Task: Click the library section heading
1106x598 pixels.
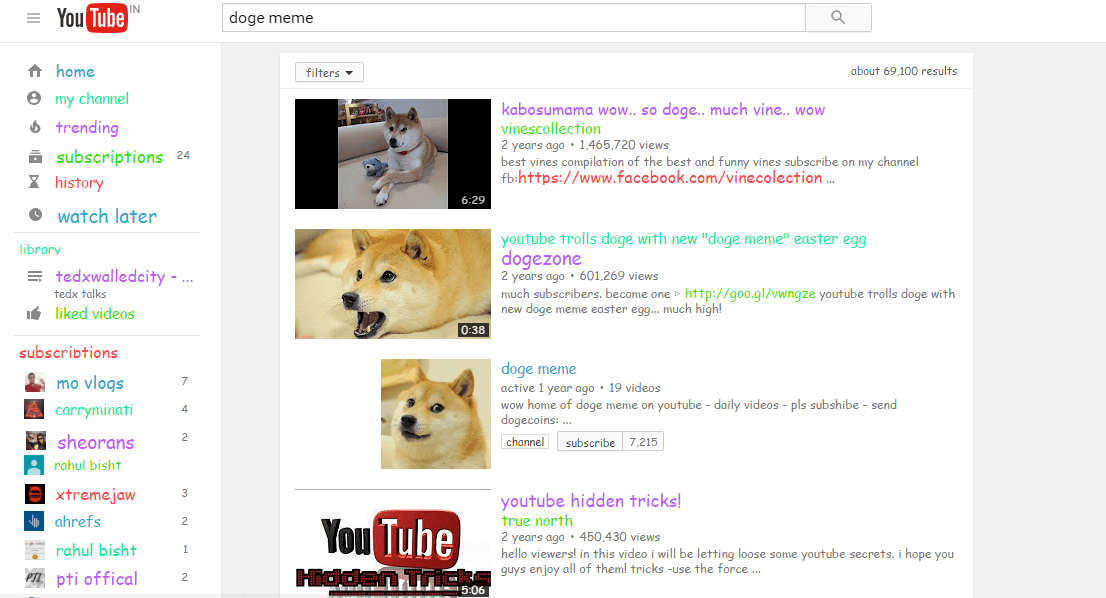Action: 40,249
